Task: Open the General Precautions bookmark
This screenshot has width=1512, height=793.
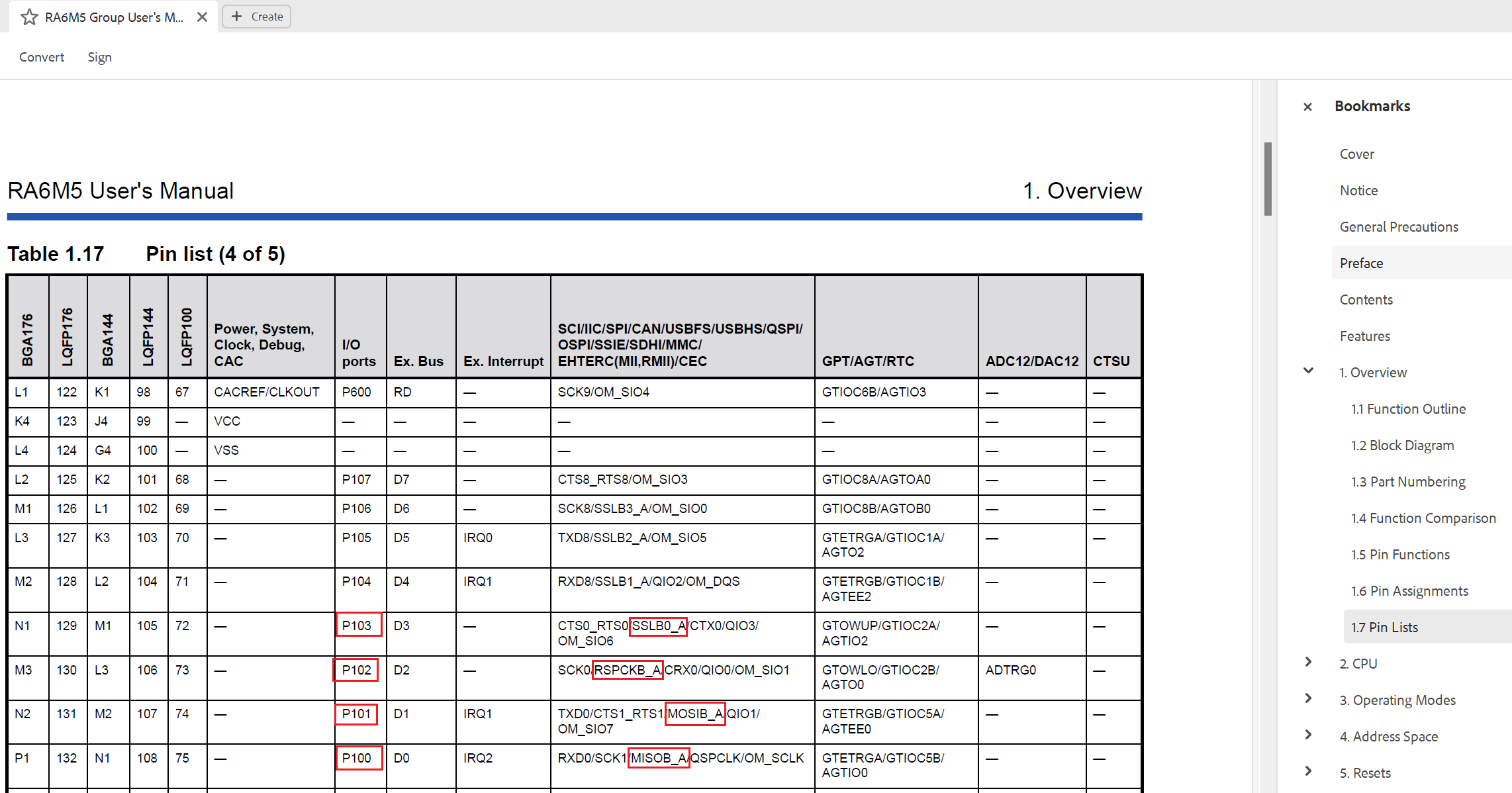Action: [1399, 226]
